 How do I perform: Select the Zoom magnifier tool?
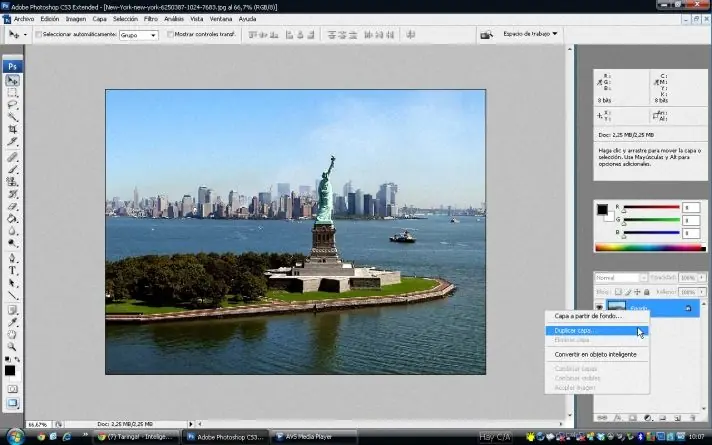pos(13,347)
